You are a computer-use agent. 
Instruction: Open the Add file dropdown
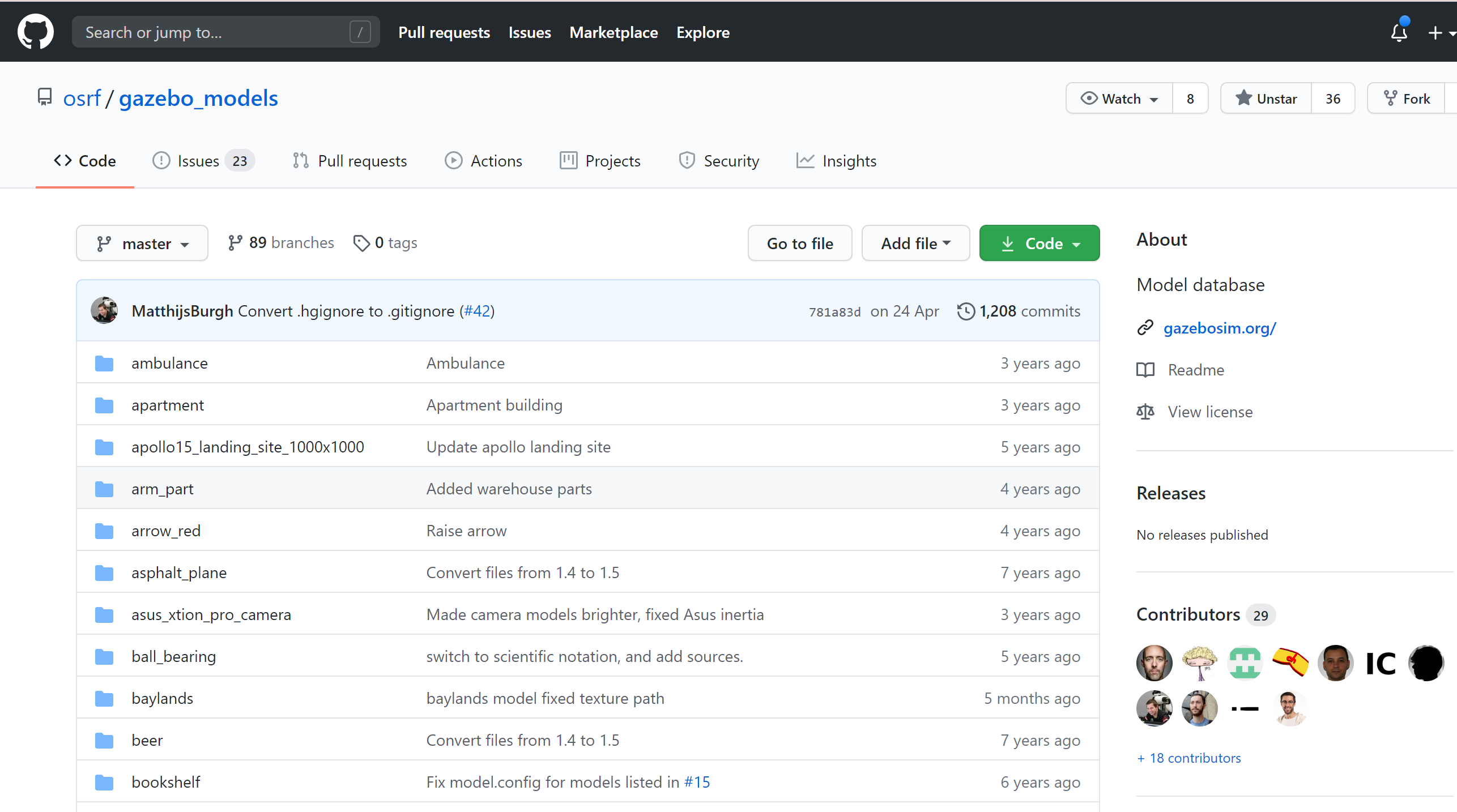click(x=915, y=243)
